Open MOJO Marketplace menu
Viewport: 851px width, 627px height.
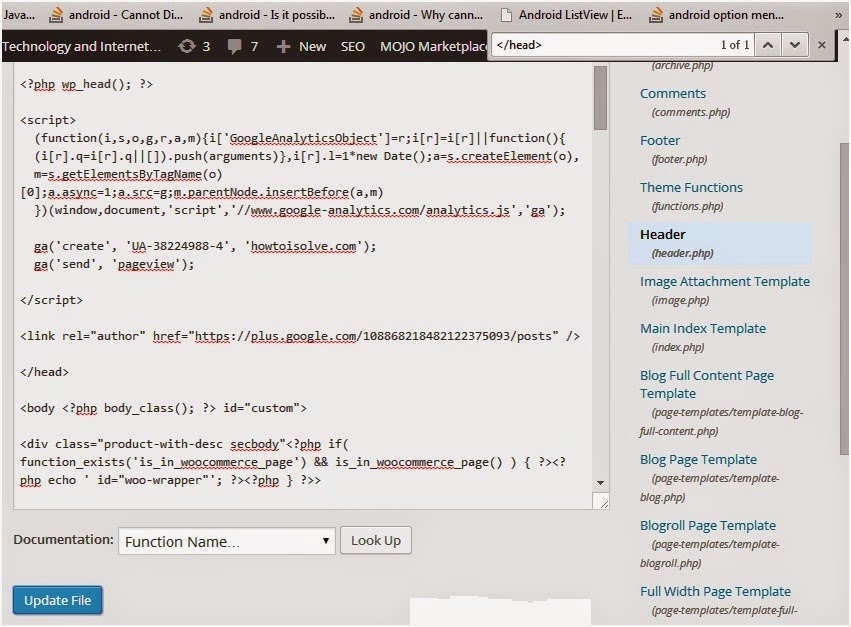433,47
